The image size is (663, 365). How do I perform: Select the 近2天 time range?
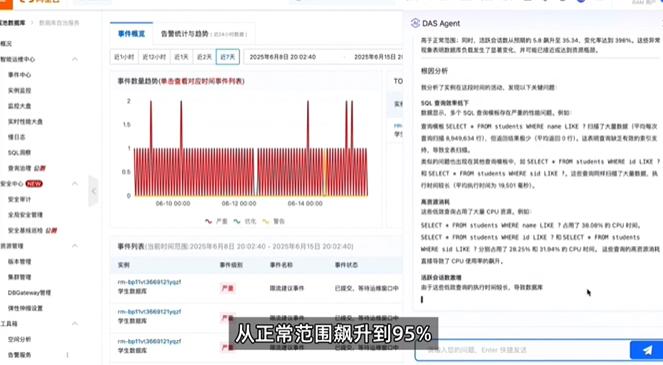point(204,57)
